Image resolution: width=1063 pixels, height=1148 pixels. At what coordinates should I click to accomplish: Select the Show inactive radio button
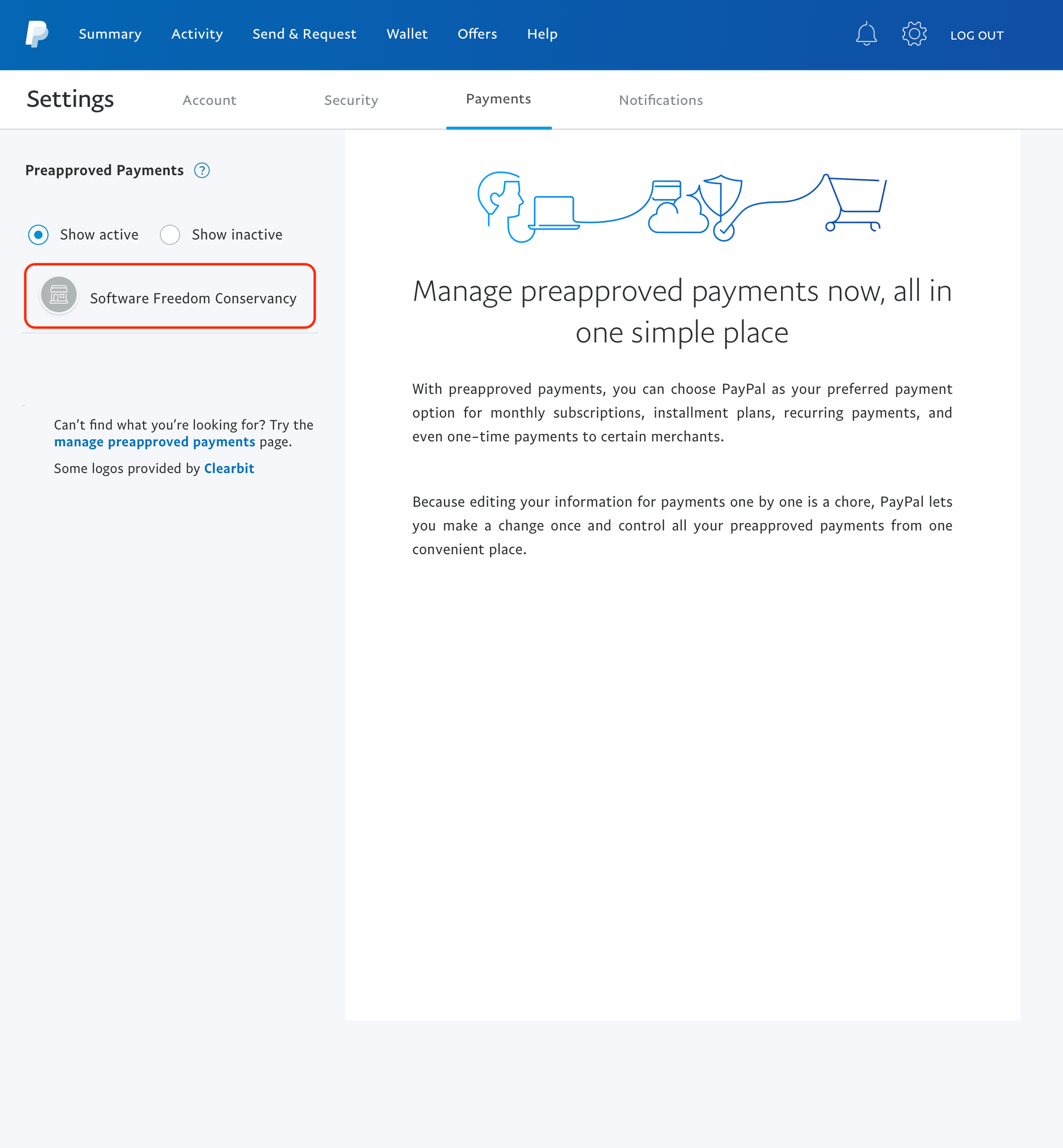(x=170, y=234)
